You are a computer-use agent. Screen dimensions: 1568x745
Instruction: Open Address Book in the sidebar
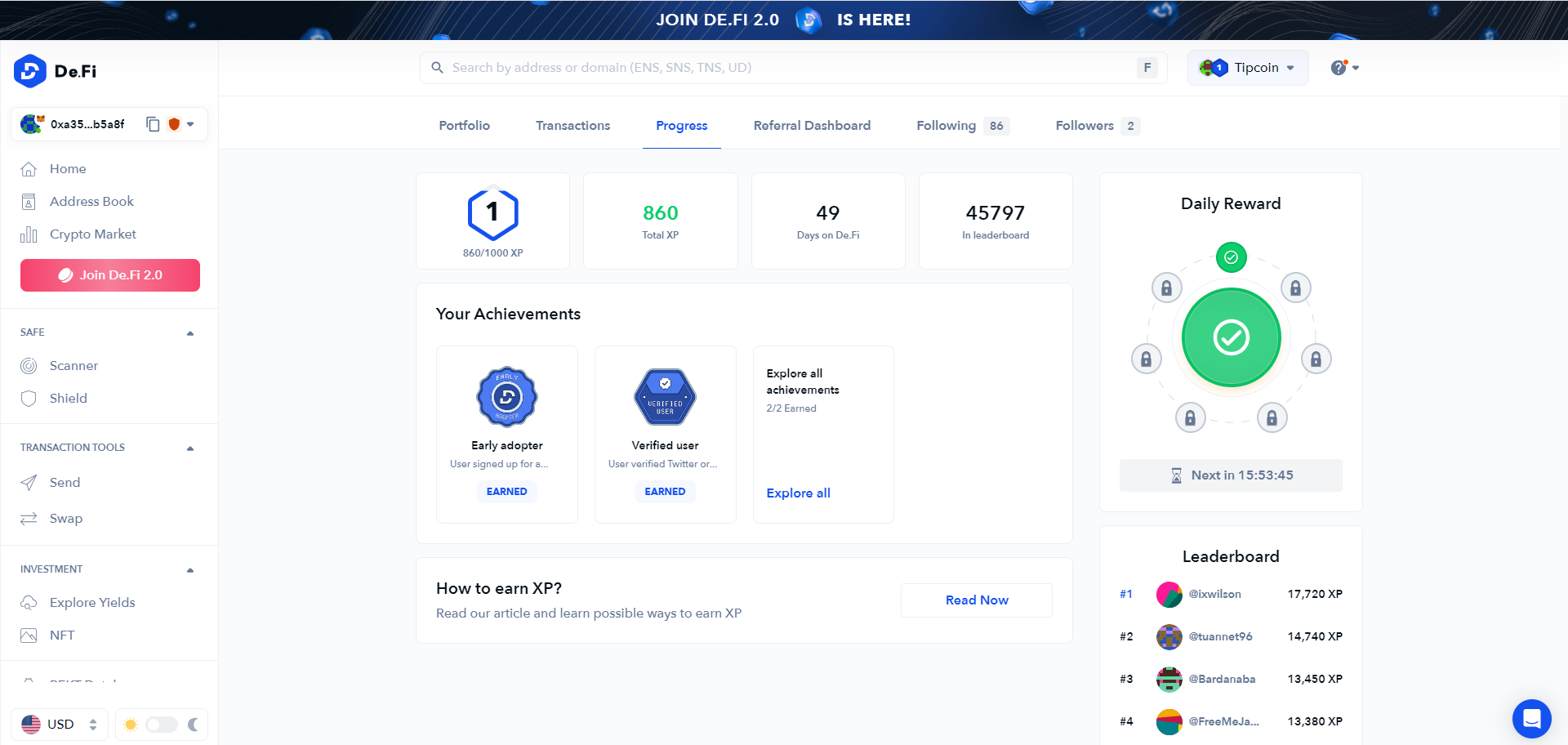[91, 202]
